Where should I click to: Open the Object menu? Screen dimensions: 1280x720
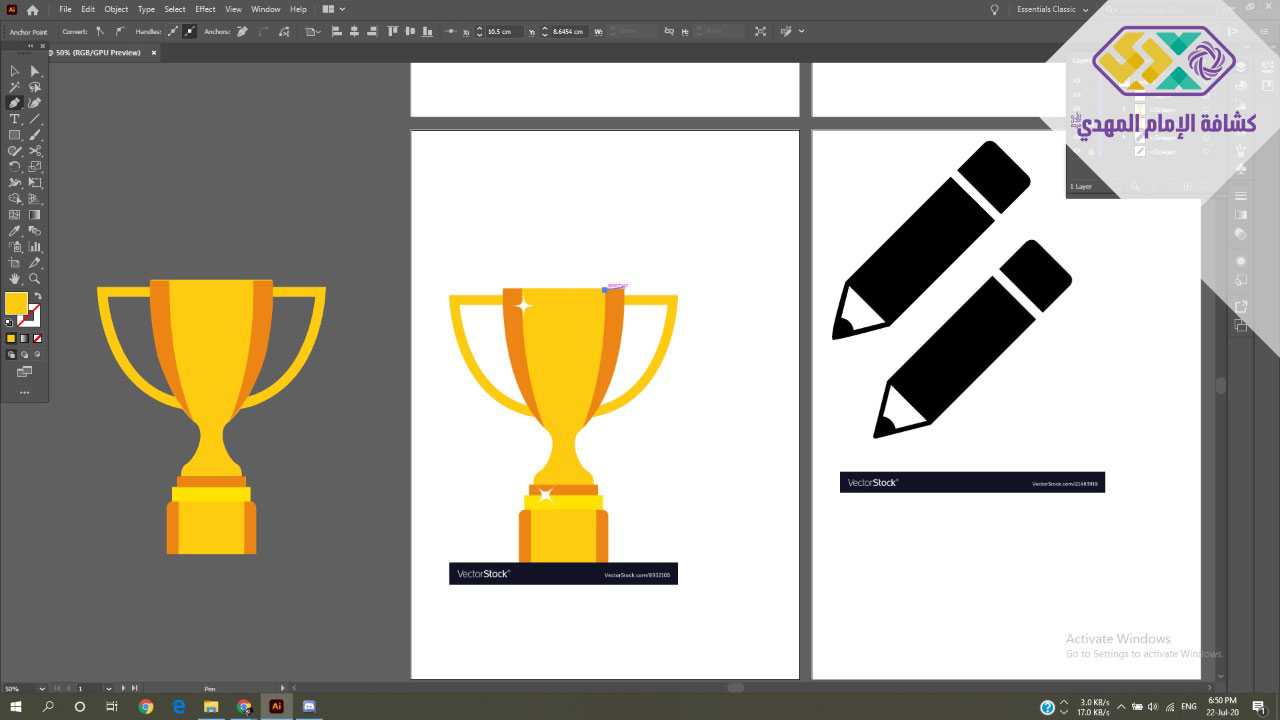pos(116,9)
